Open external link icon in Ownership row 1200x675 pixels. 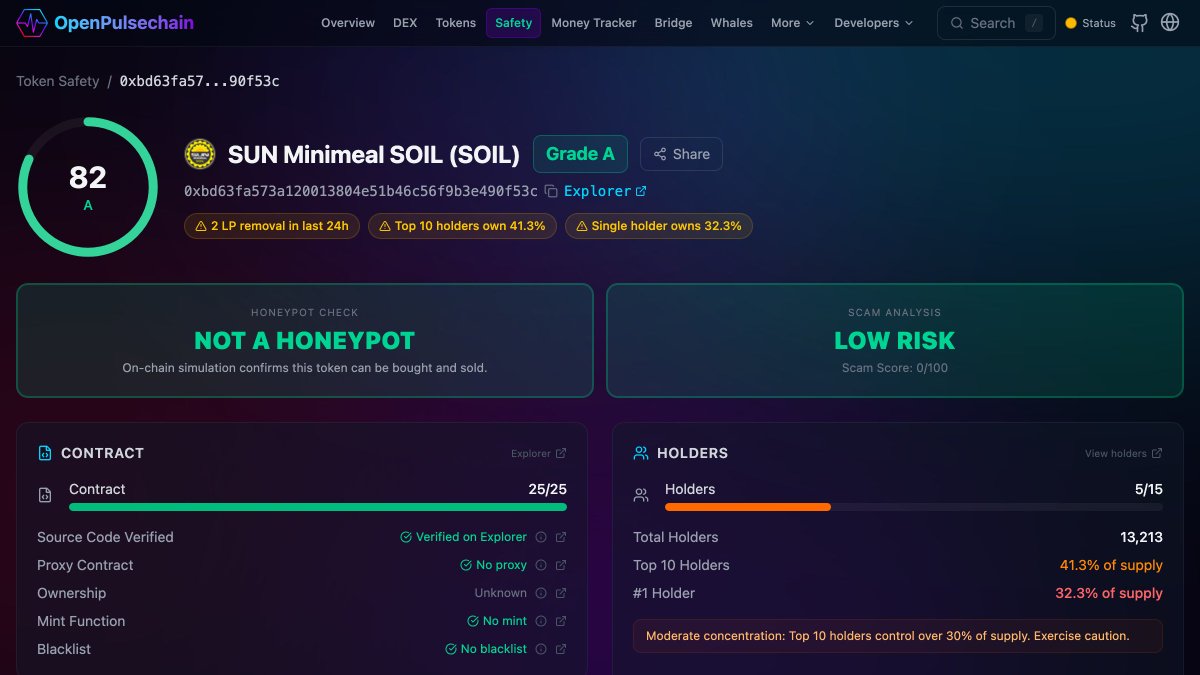(x=561, y=593)
